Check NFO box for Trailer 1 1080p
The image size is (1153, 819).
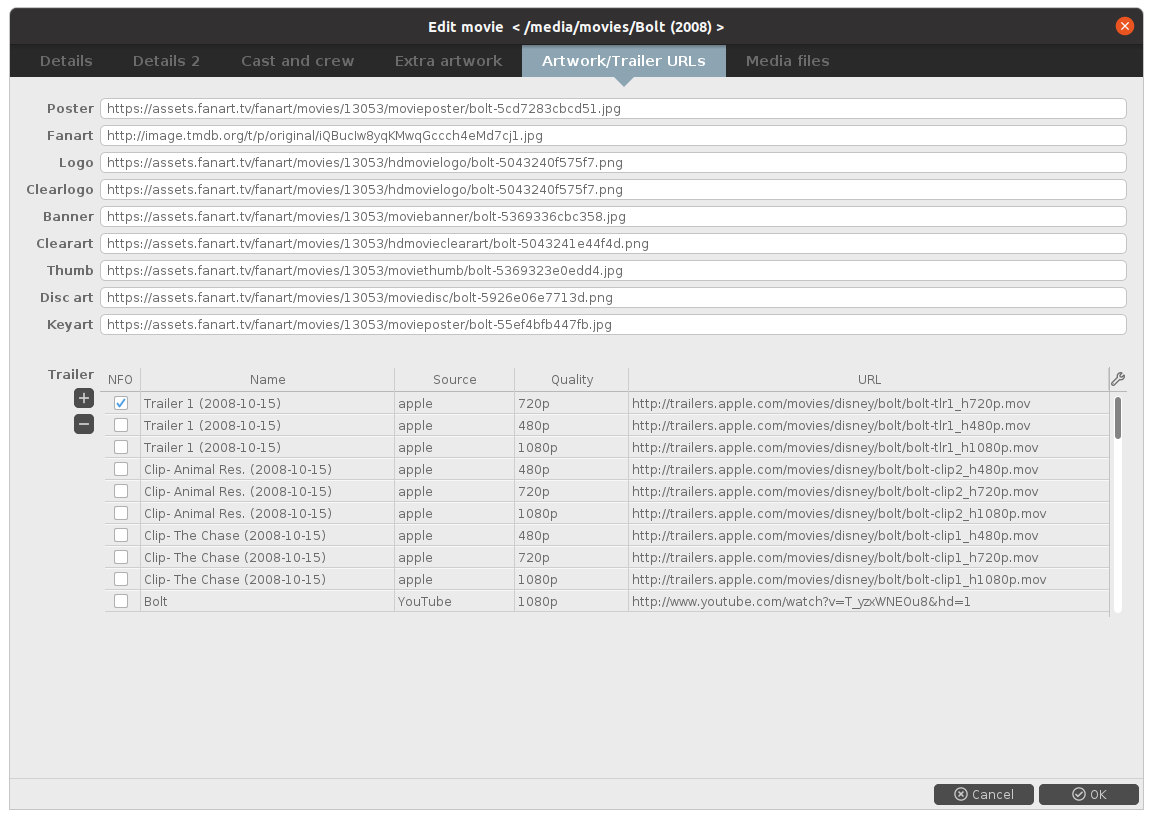coord(121,447)
